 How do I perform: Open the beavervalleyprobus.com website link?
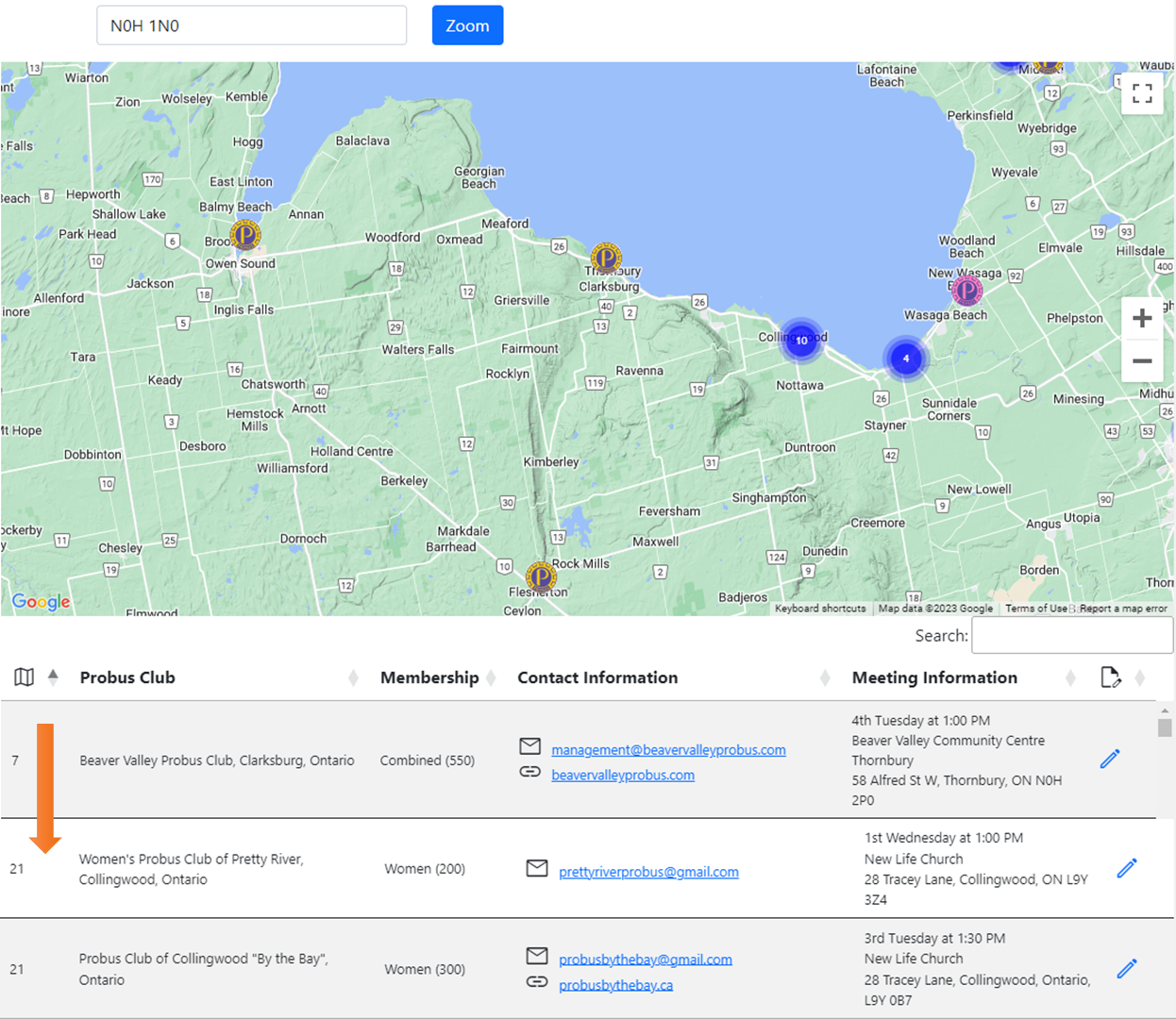tap(623, 776)
